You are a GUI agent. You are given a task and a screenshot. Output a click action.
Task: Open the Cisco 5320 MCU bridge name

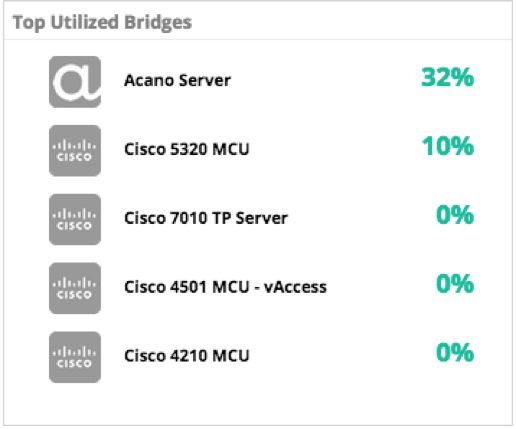point(187,149)
